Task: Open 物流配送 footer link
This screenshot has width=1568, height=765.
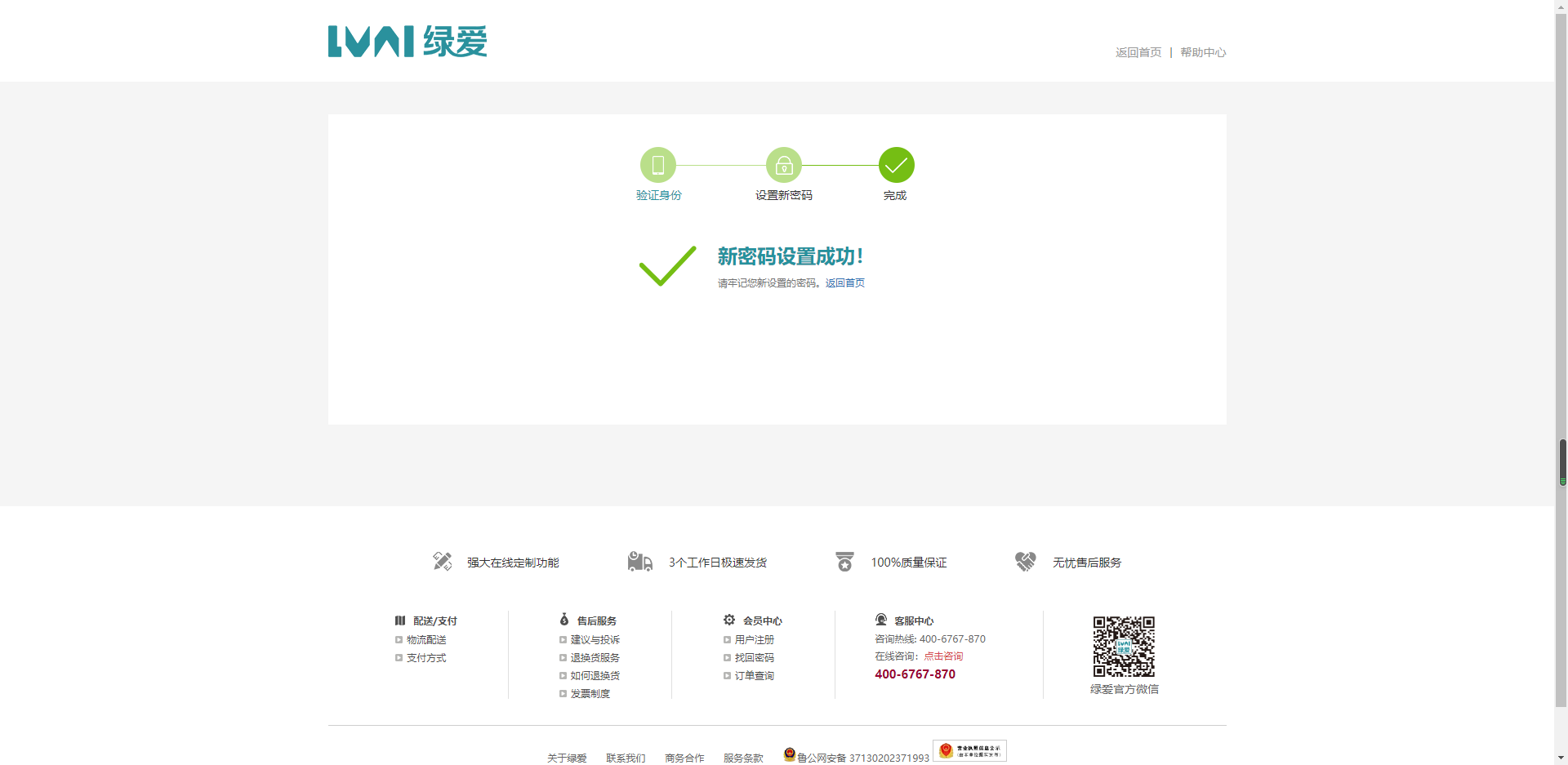Action: point(426,640)
